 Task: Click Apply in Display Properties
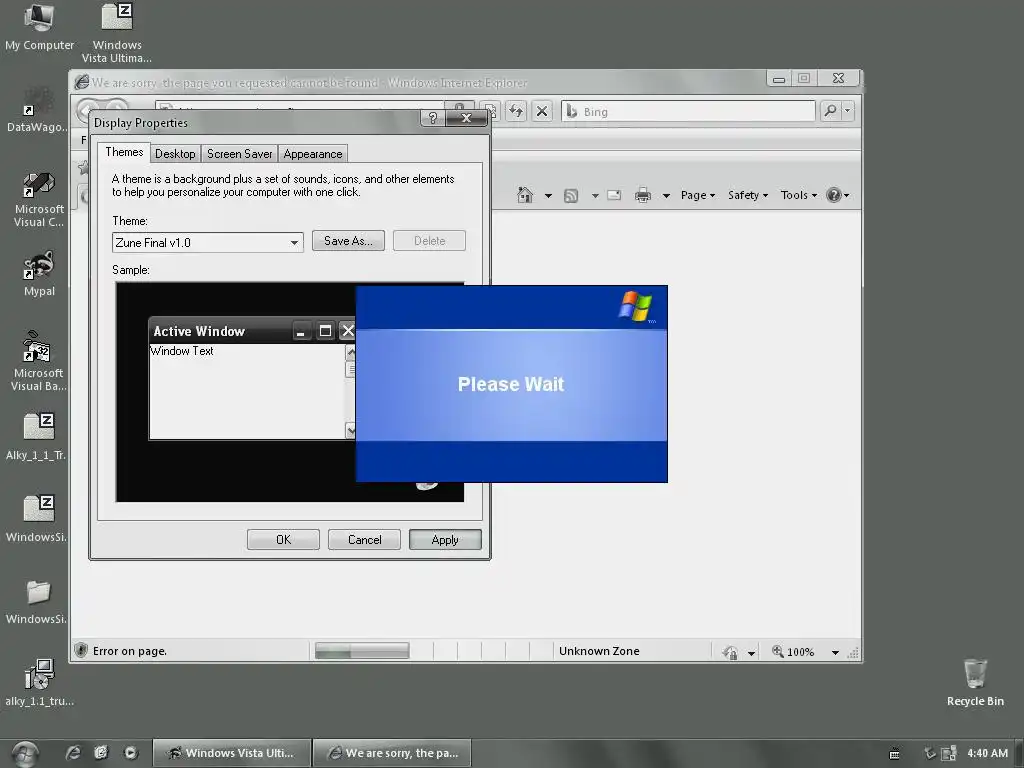pyautogui.click(x=445, y=539)
